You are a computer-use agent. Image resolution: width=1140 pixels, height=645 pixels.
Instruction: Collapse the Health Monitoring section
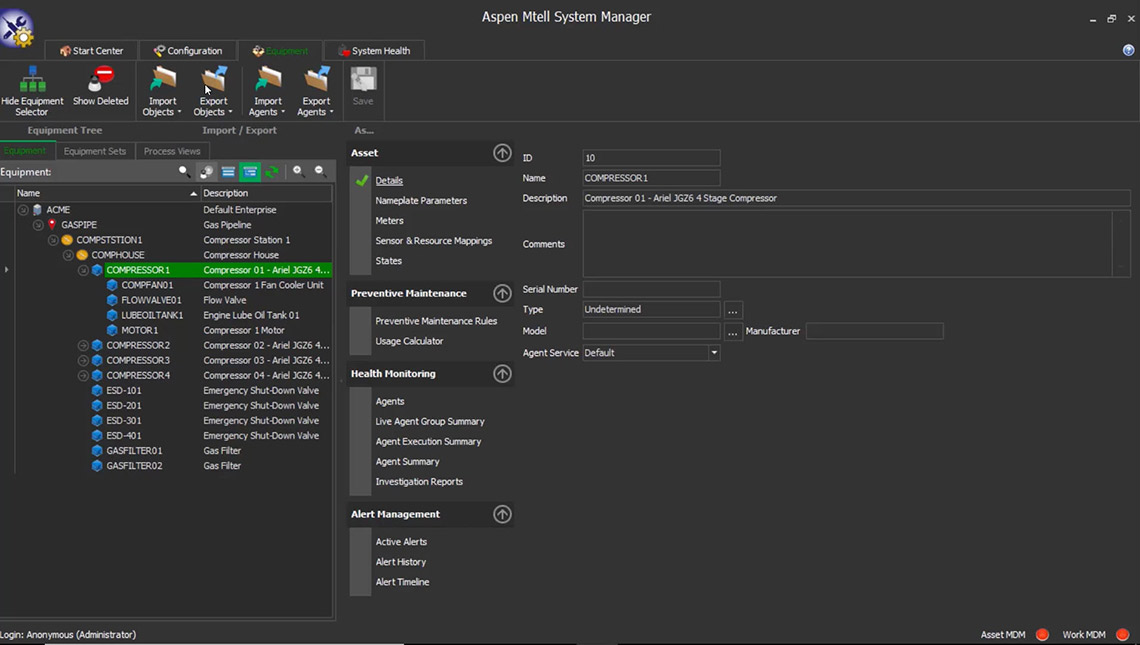502,374
